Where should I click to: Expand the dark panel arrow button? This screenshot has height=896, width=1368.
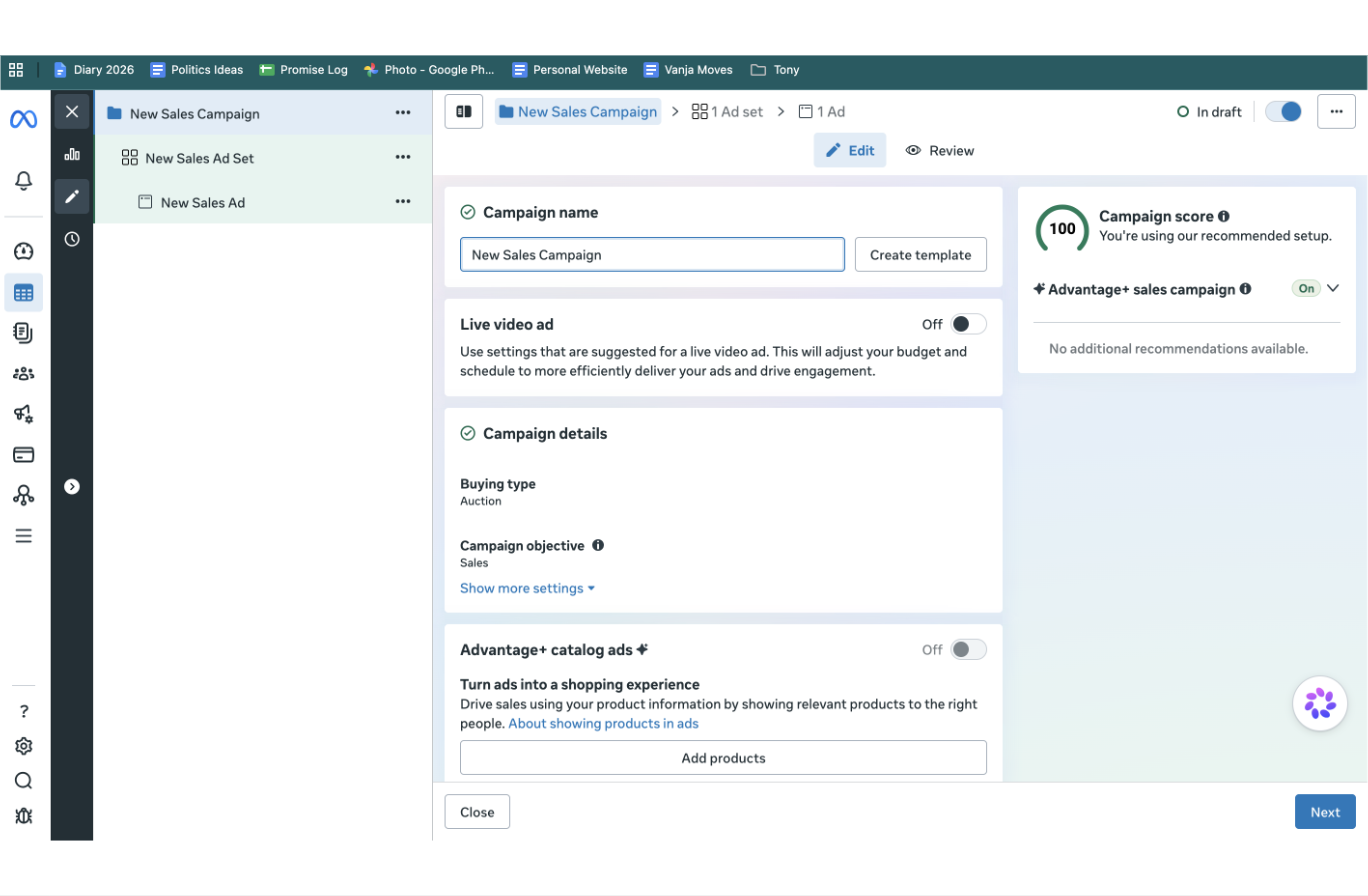[72, 487]
